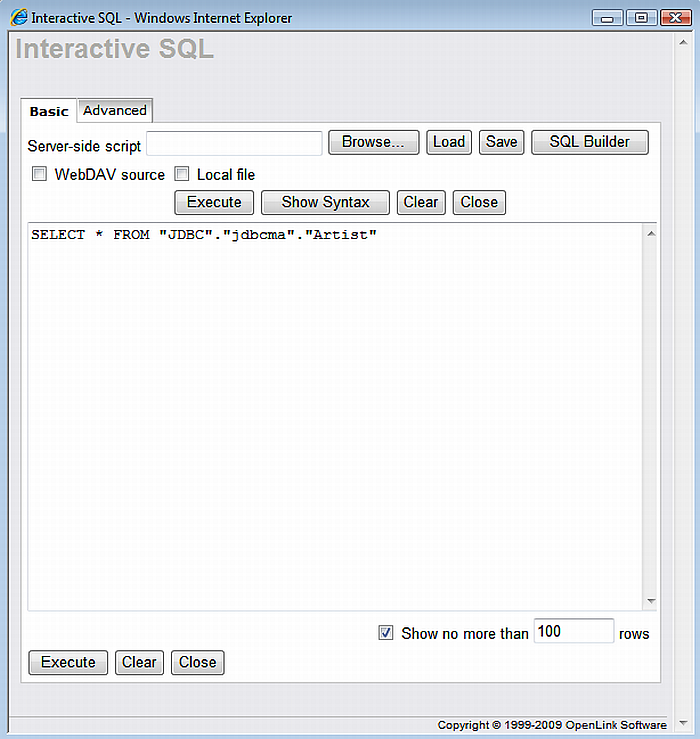Click the Load button

(x=448, y=142)
